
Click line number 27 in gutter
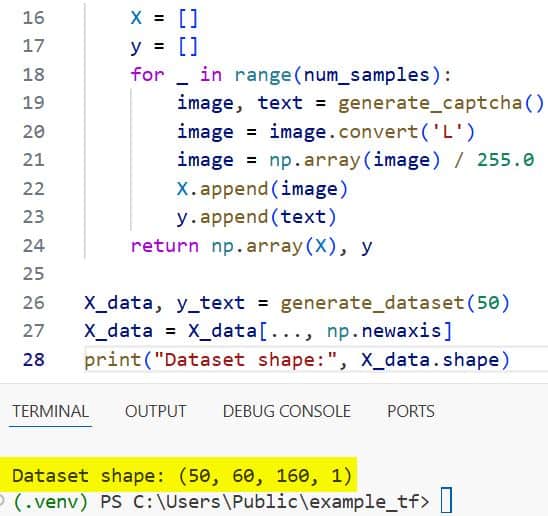34,331
